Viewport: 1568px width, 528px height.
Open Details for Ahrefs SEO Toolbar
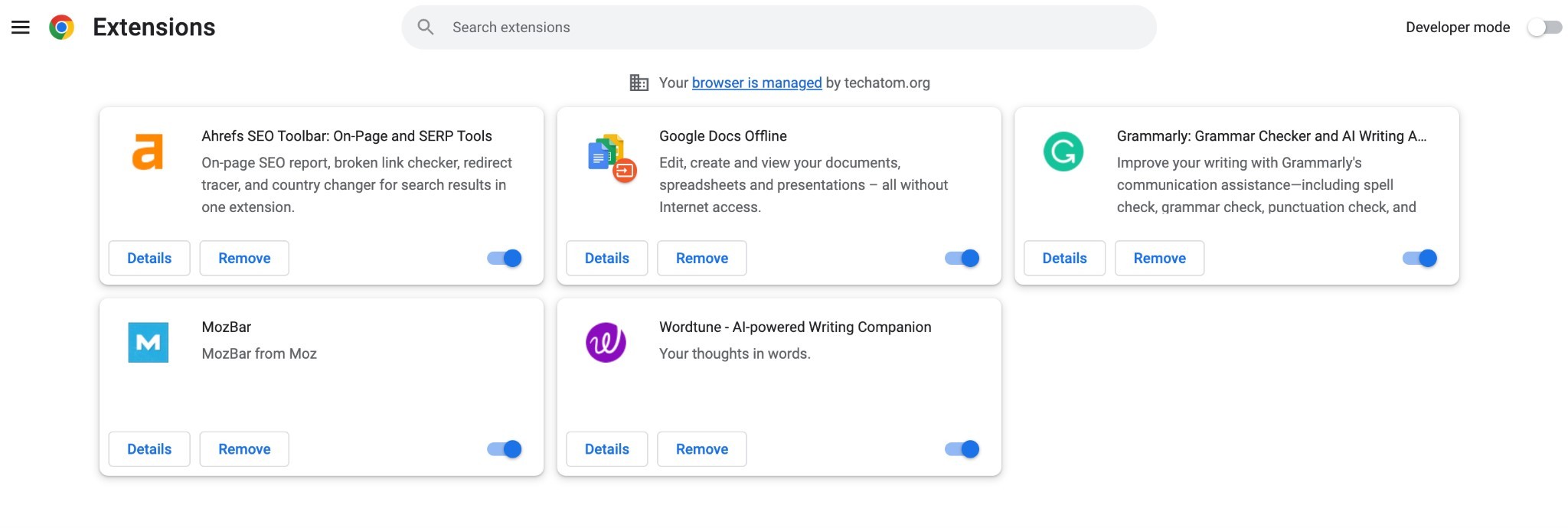point(149,259)
